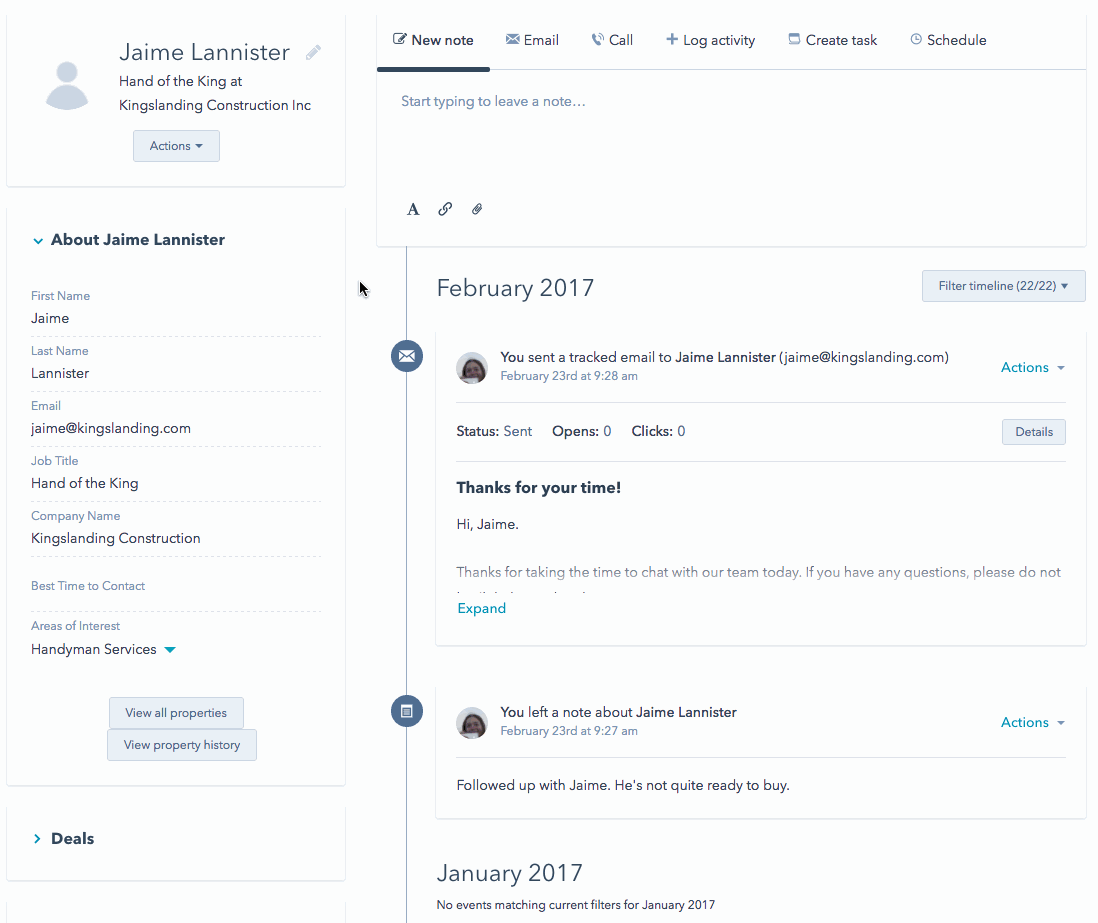The image size is (1098, 923).
Task: Switch to the Create task tab
Action: (x=832, y=40)
